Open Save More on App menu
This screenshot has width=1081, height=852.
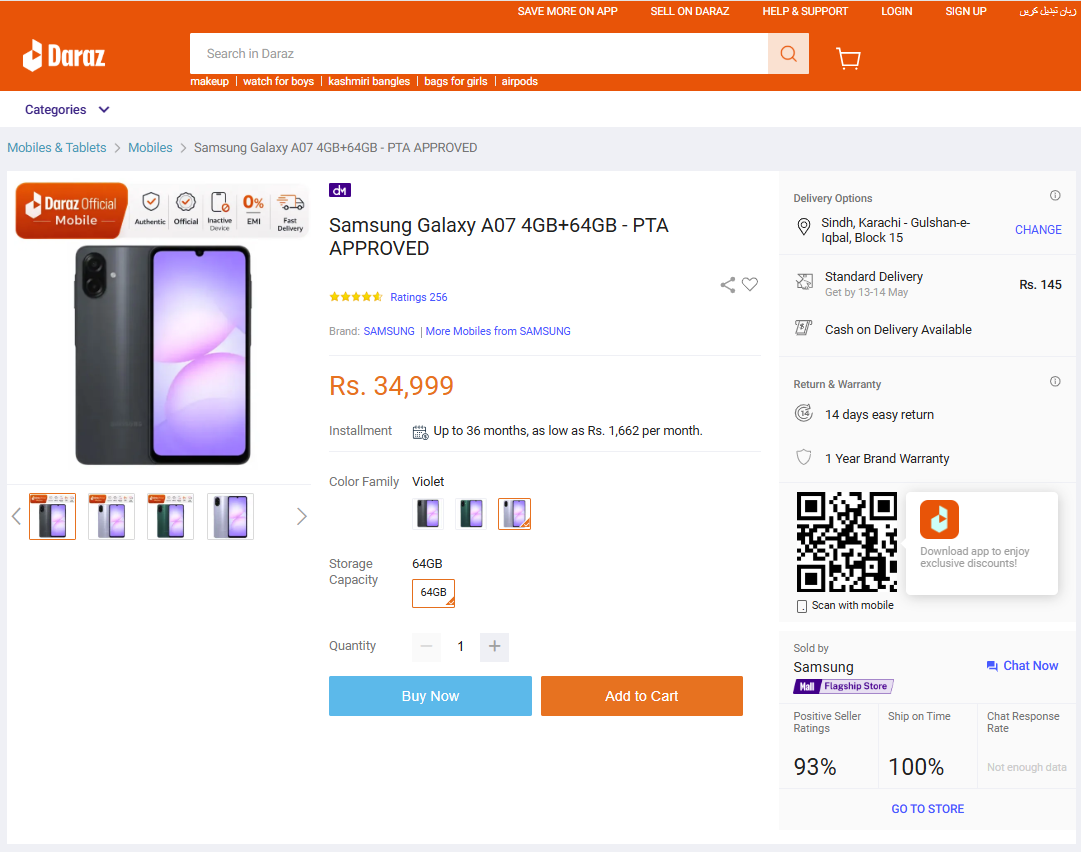(567, 11)
